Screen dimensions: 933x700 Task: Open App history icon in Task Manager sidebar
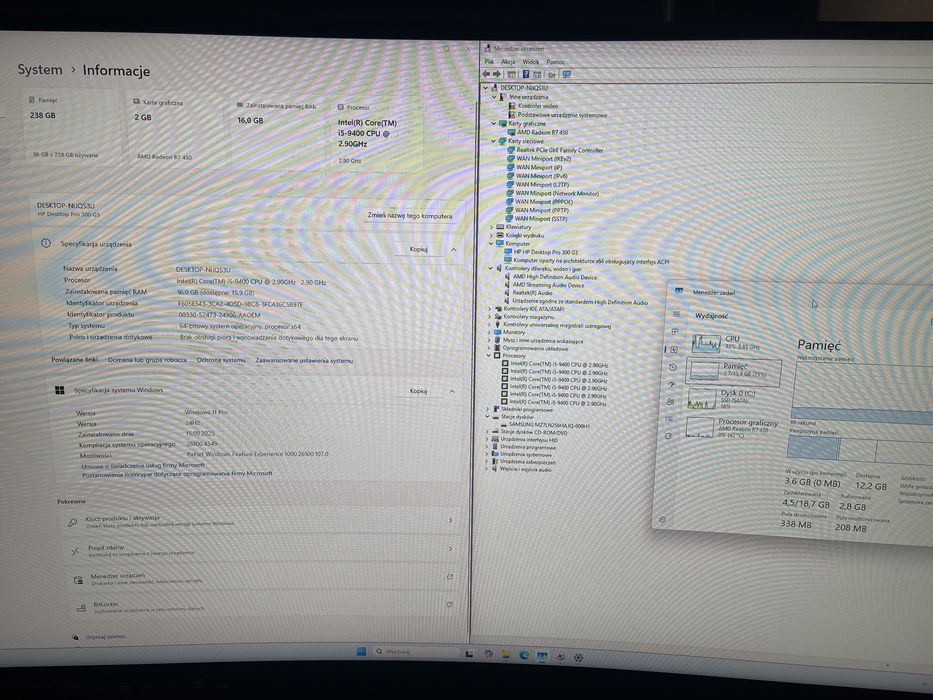coord(673,367)
